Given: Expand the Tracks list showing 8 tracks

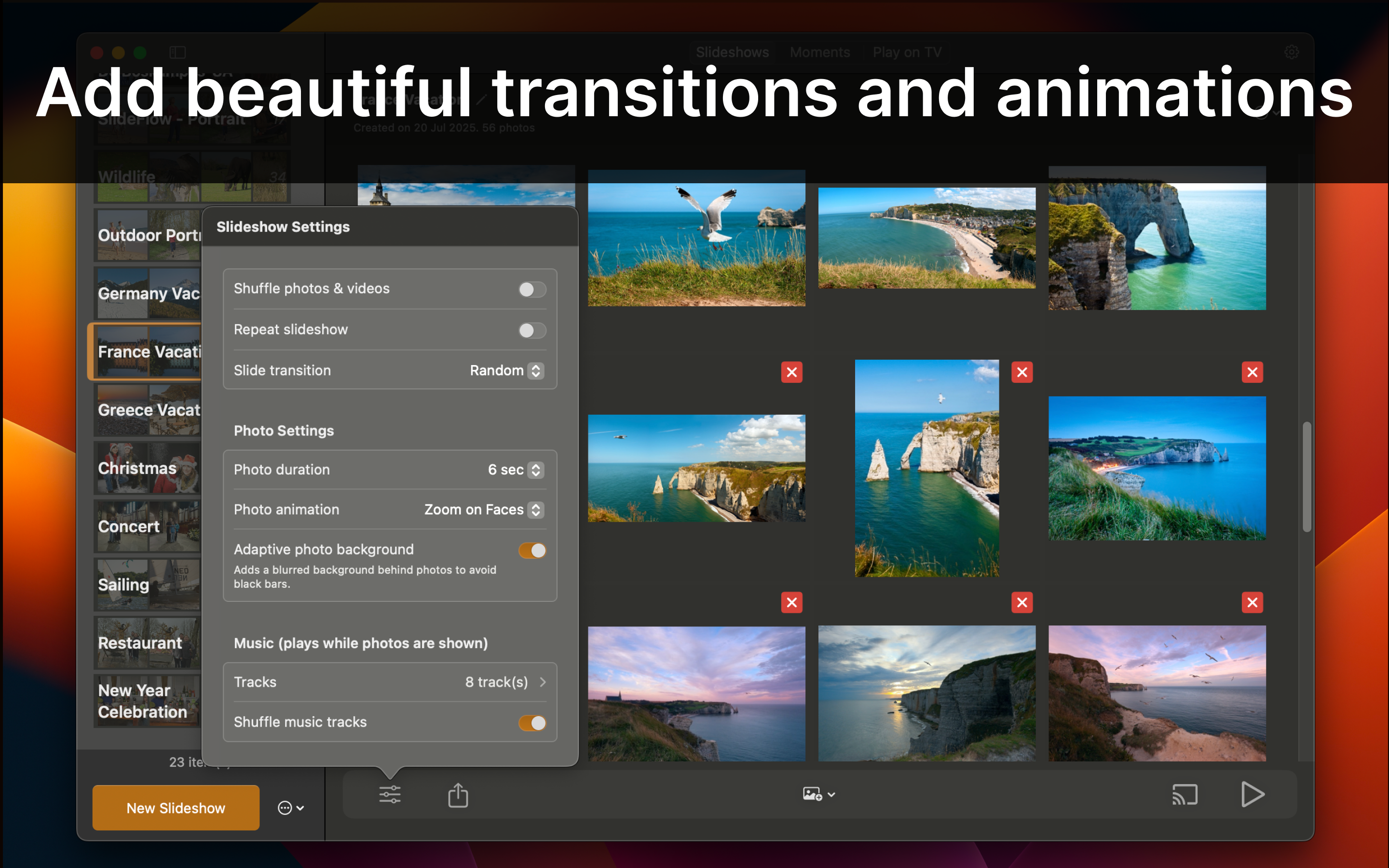Looking at the screenshot, I should (x=542, y=682).
